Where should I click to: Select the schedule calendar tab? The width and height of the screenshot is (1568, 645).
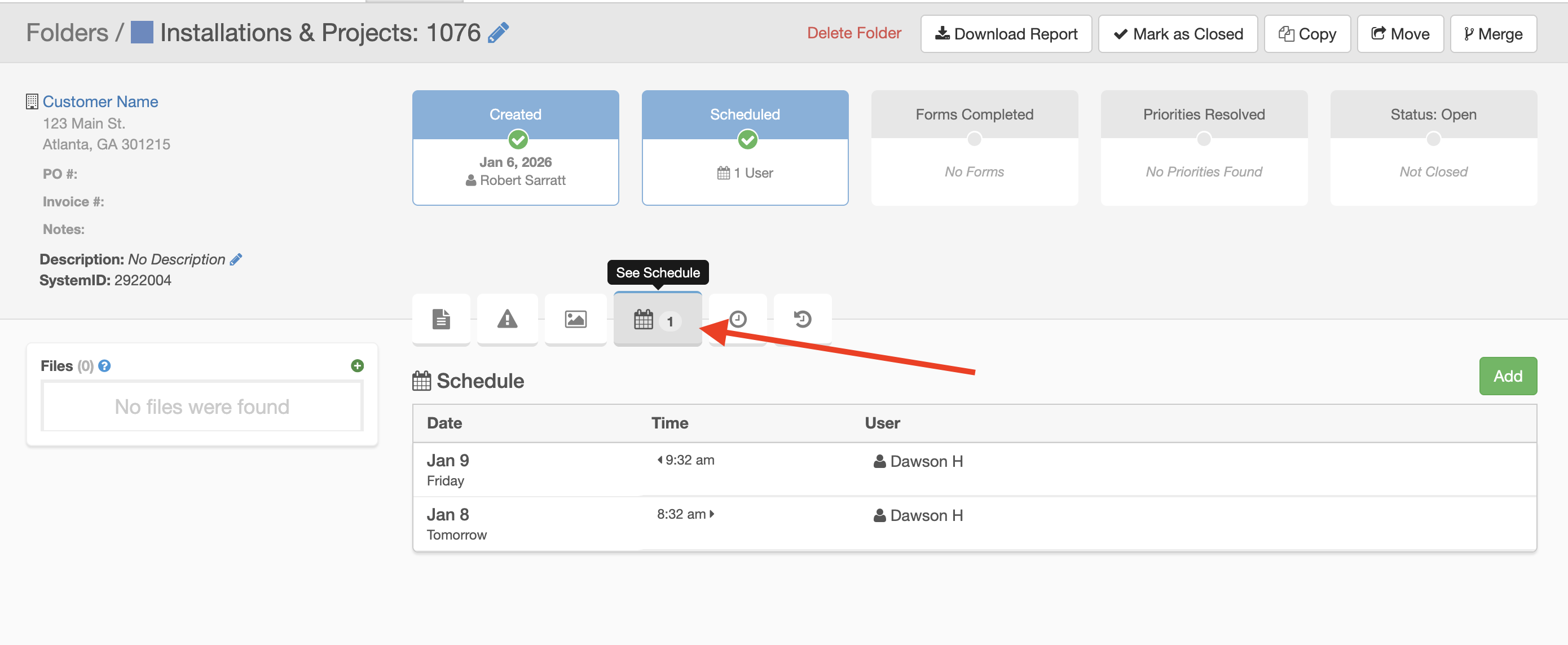click(657, 320)
